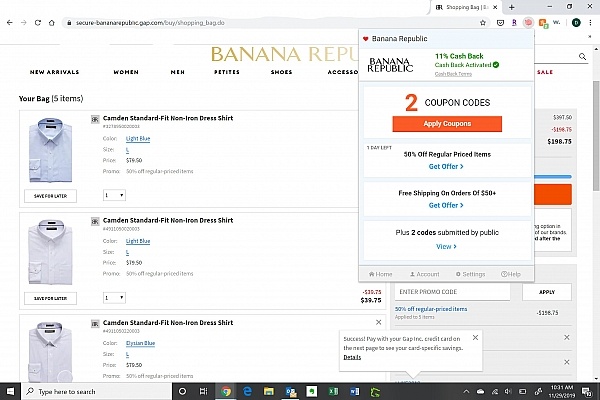
Task: Click the Enter Promo Code field
Action: pos(447,292)
